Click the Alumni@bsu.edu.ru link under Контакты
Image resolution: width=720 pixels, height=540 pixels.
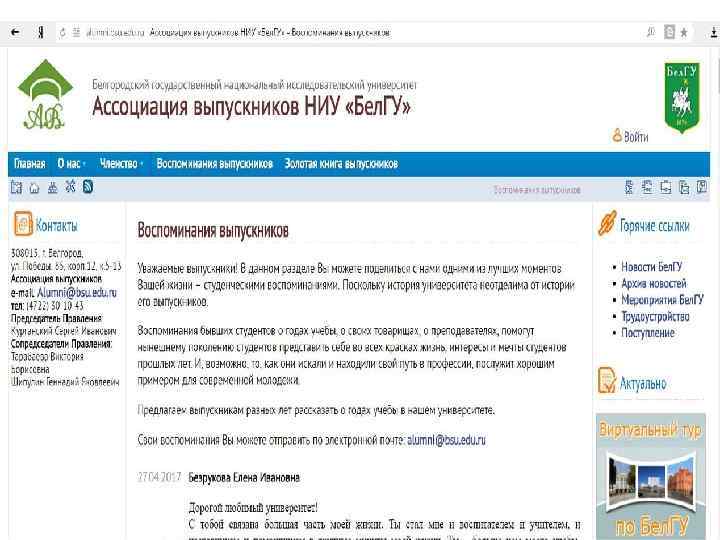pos(77,292)
